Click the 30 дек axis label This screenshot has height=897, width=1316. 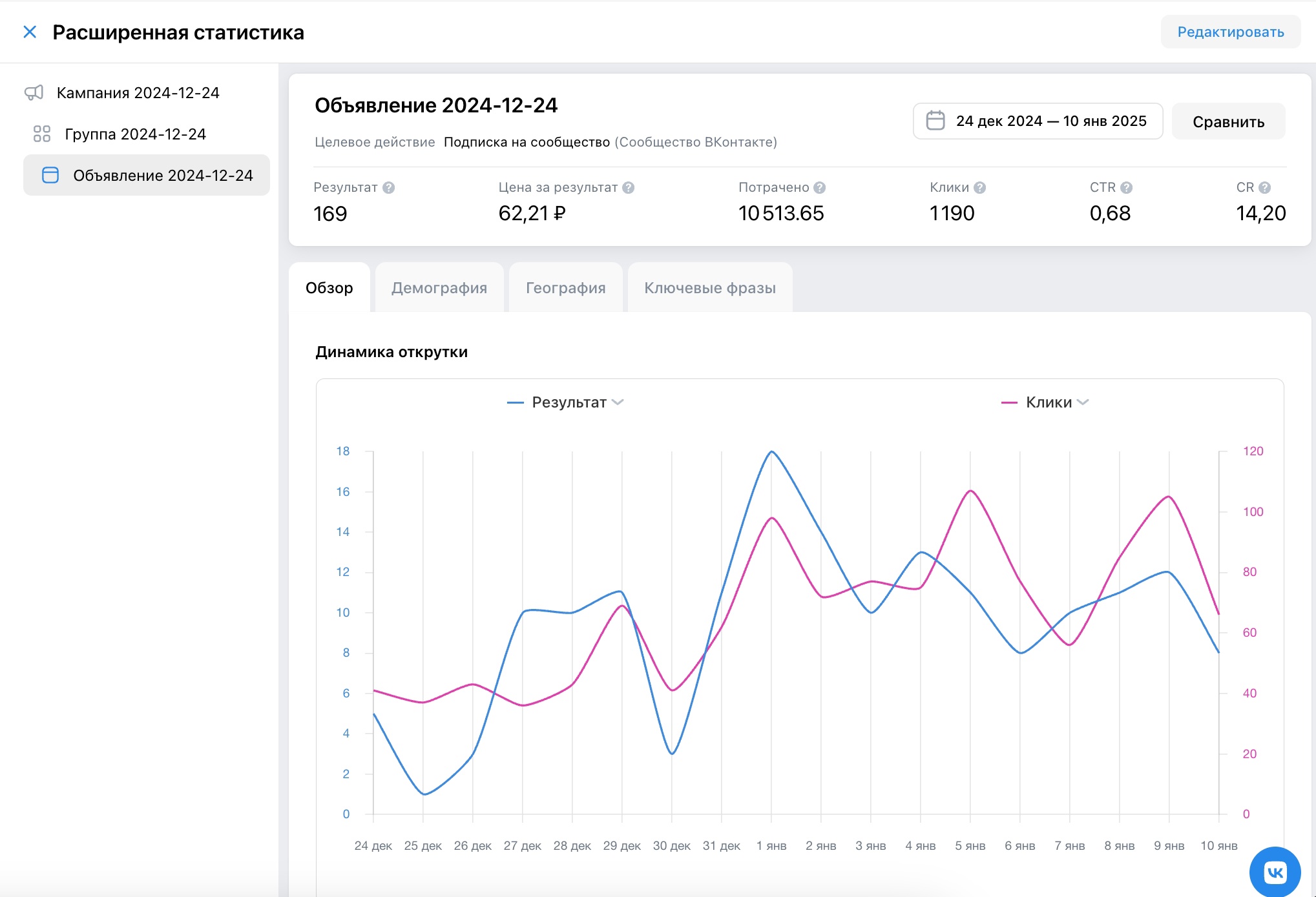click(672, 846)
